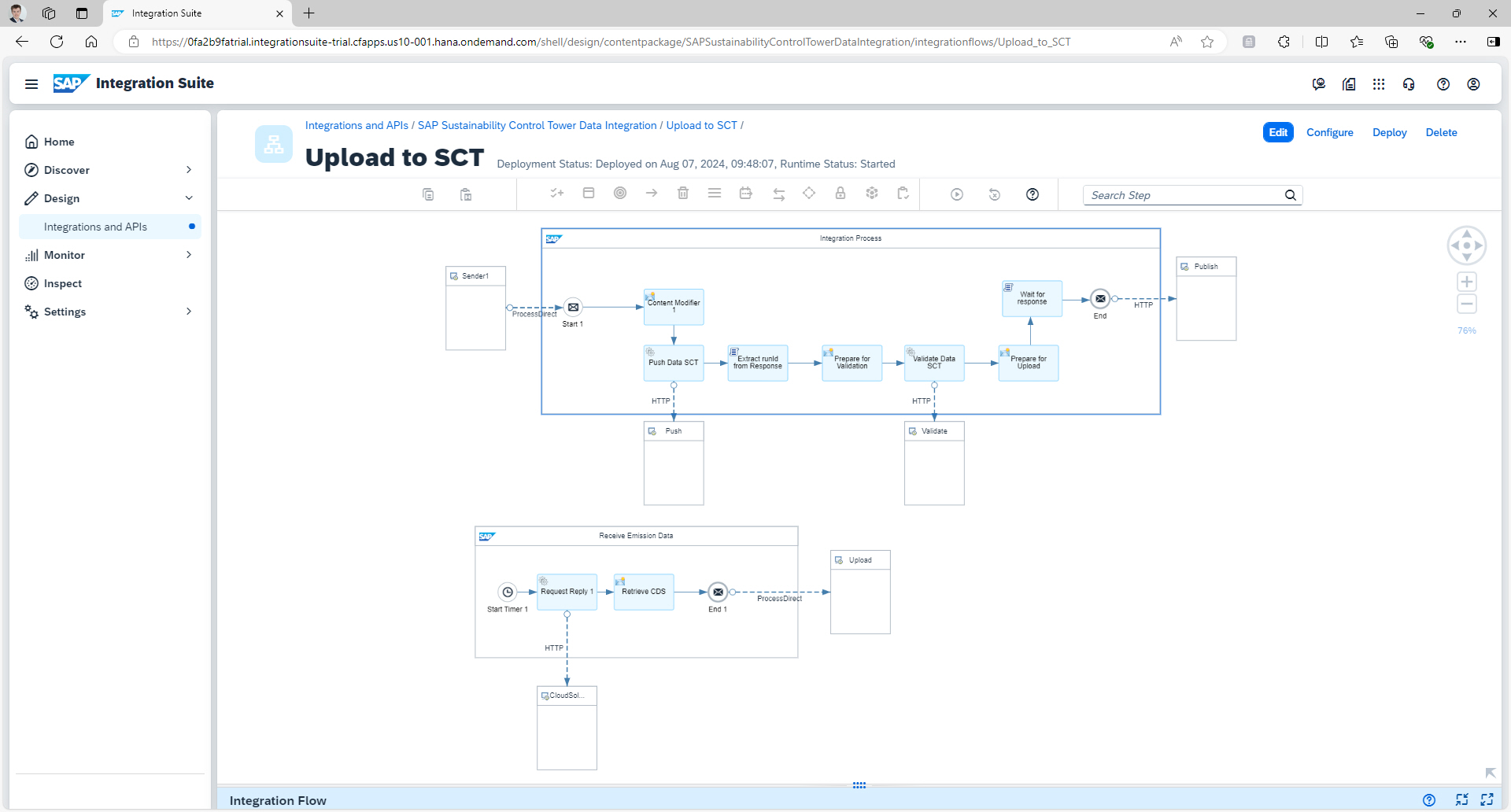Click zoom-in on the canvas zoom control
The width and height of the screenshot is (1511, 812).
[x=1467, y=282]
